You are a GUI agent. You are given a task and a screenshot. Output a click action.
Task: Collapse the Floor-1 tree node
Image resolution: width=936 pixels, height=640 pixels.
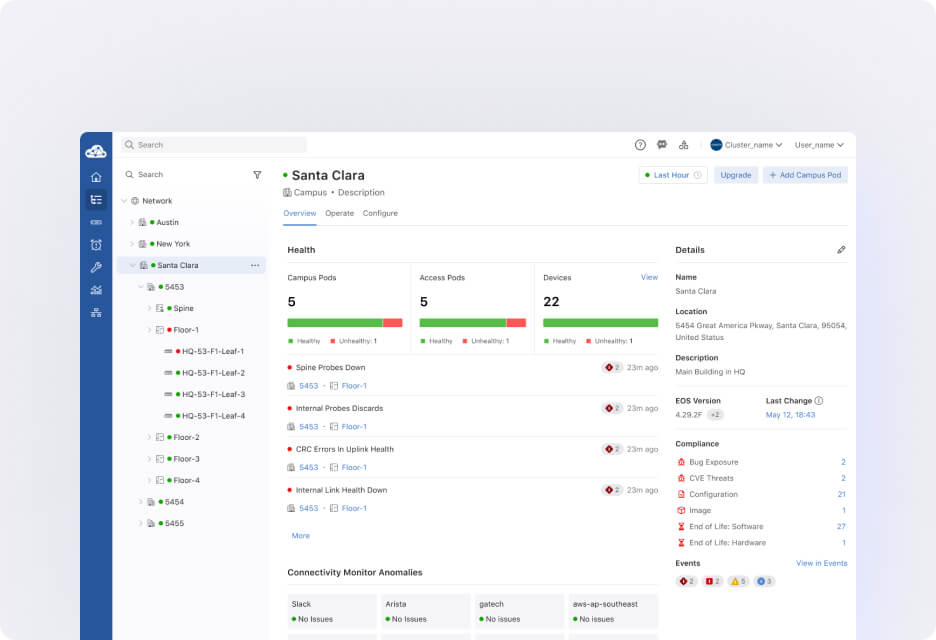point(149,330)
